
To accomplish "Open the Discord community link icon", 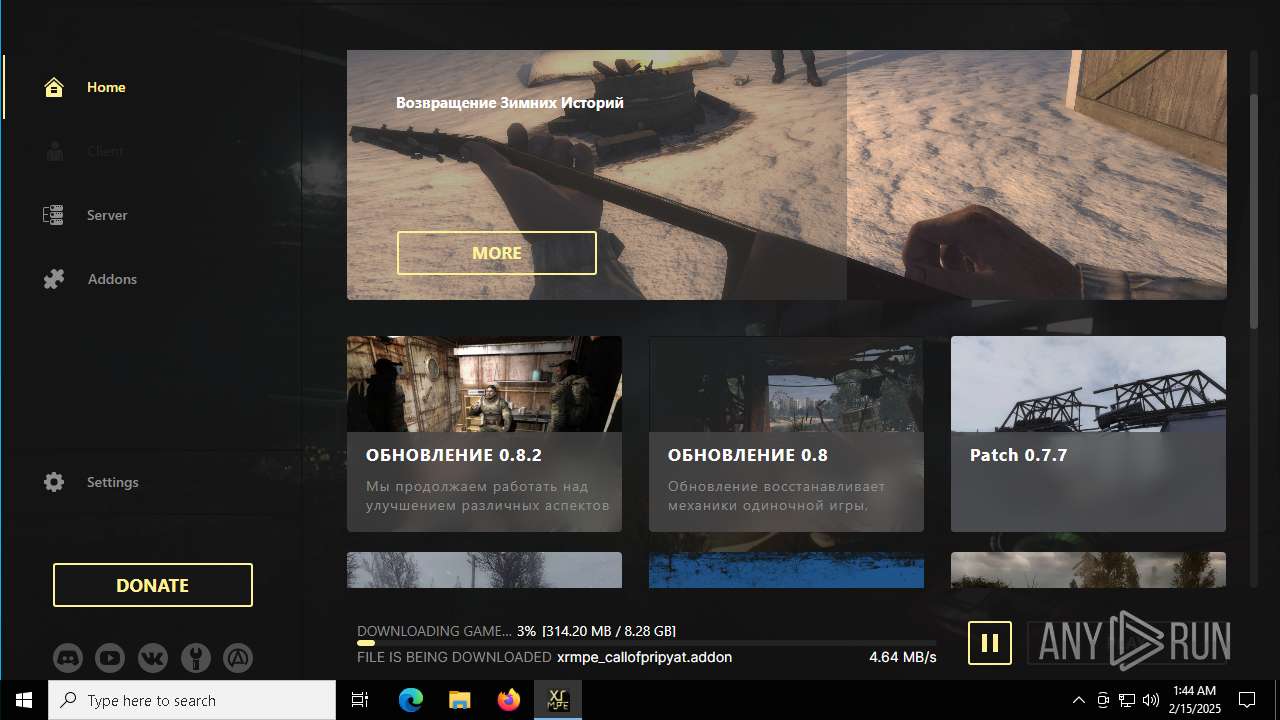I will pyautogui.click(x=68, y=658).
